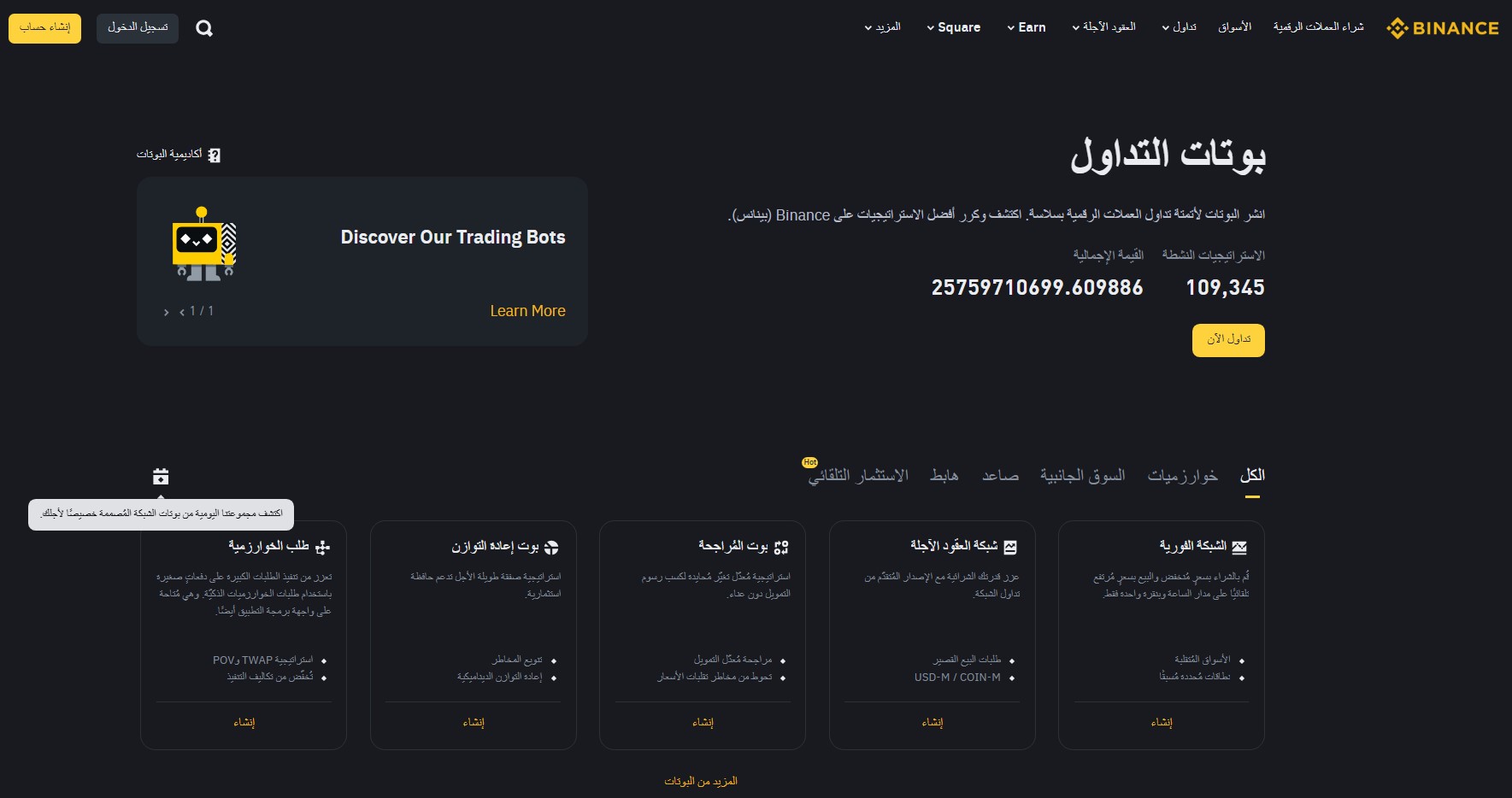Open the search magnifier icon
The width and height of the screenshot is (1512, 798).
click(204, 28)
